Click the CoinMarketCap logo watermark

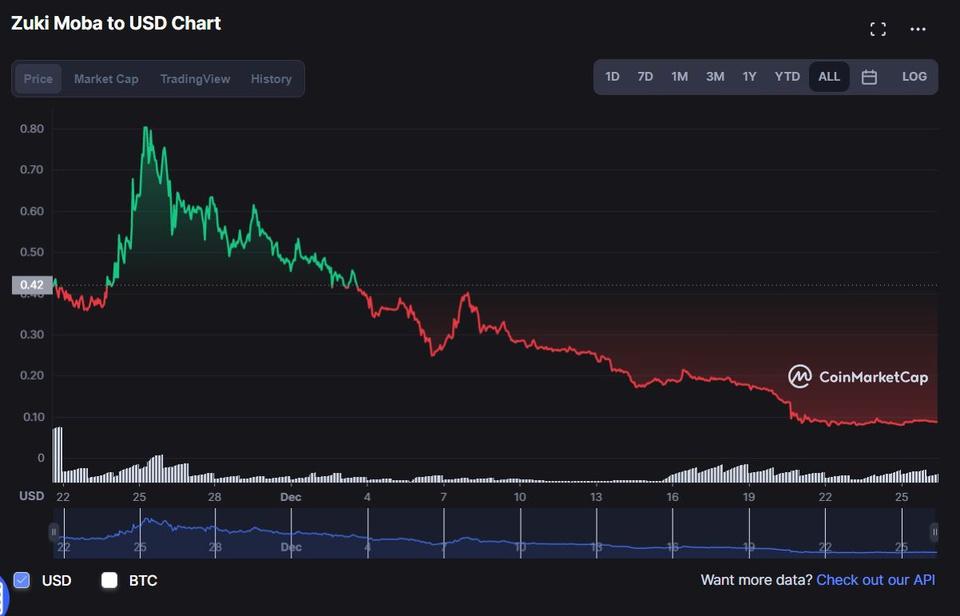(x=858, y=377)
